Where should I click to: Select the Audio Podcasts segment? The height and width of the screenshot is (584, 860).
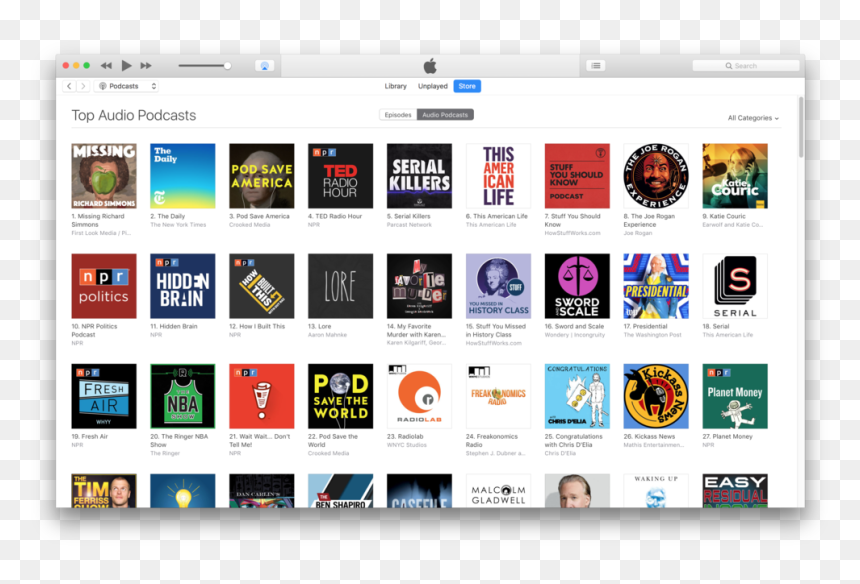(x=445, y=115)
